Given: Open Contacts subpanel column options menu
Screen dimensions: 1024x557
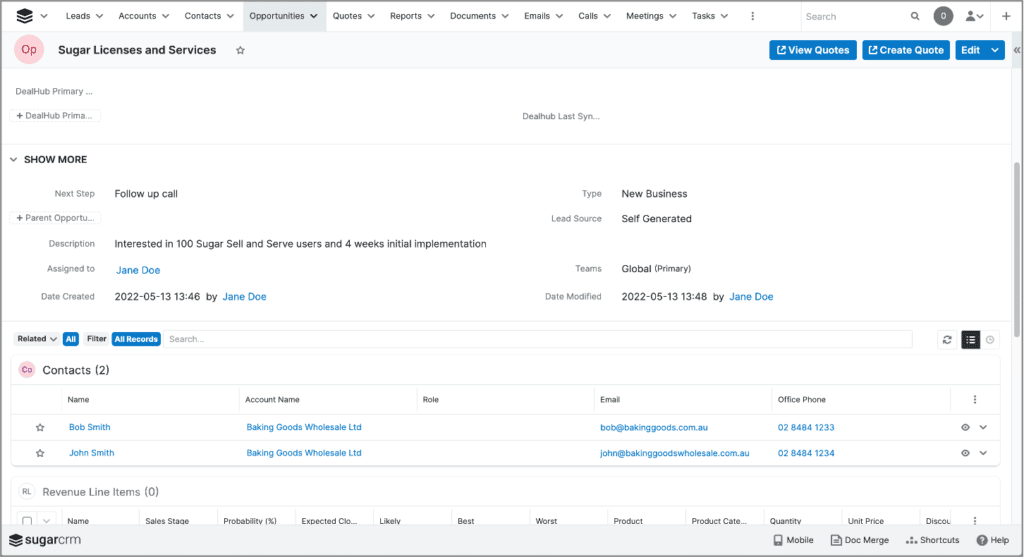Looking at the screenshot, I should [974, 400].
